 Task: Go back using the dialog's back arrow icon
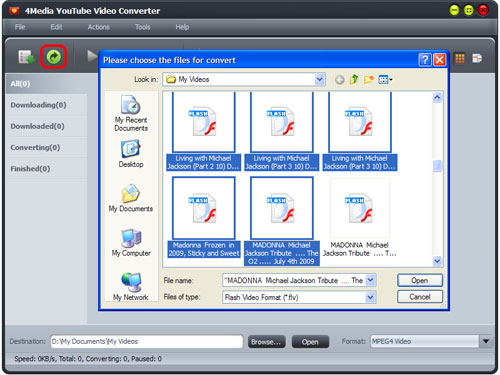(339, 80)
